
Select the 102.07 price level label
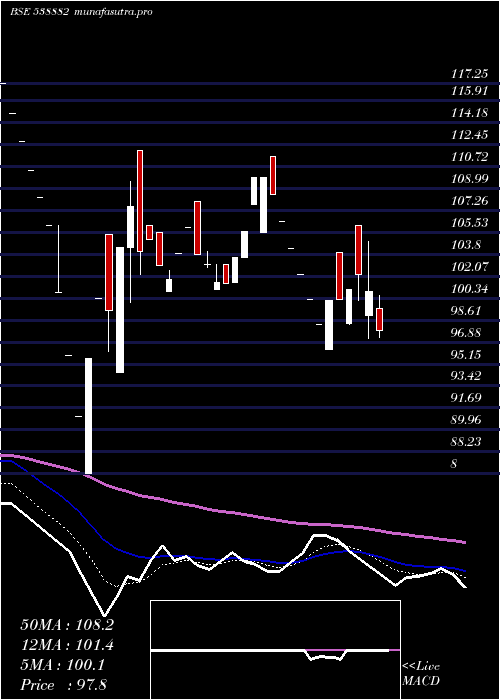pyautogui.click(x=469, y=267)
